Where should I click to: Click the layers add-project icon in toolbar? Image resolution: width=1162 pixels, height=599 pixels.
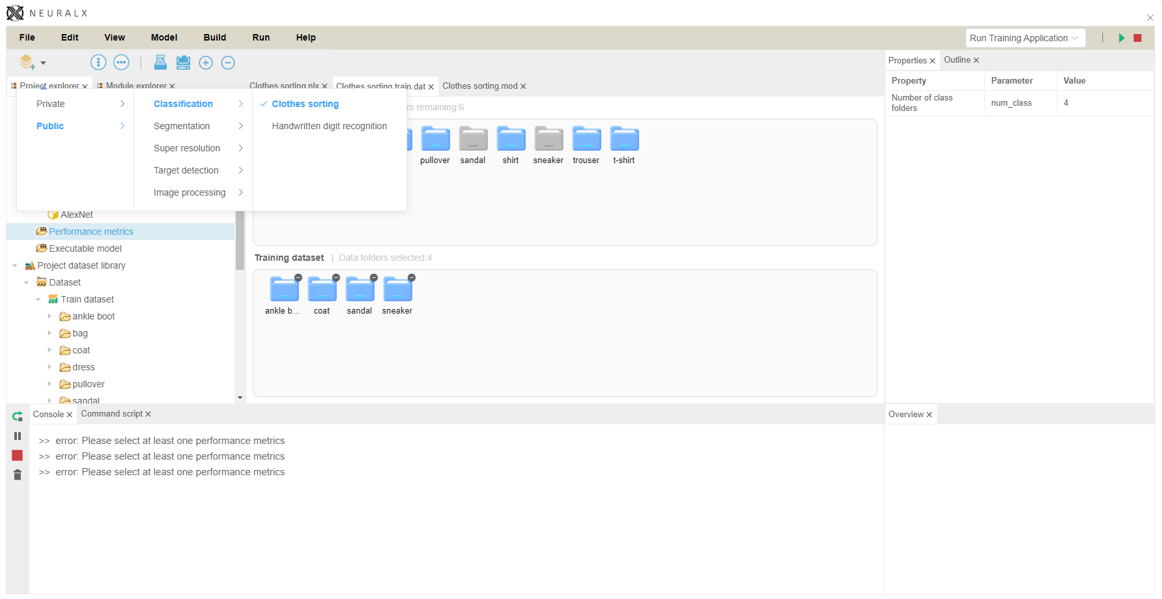click(27, 63)
